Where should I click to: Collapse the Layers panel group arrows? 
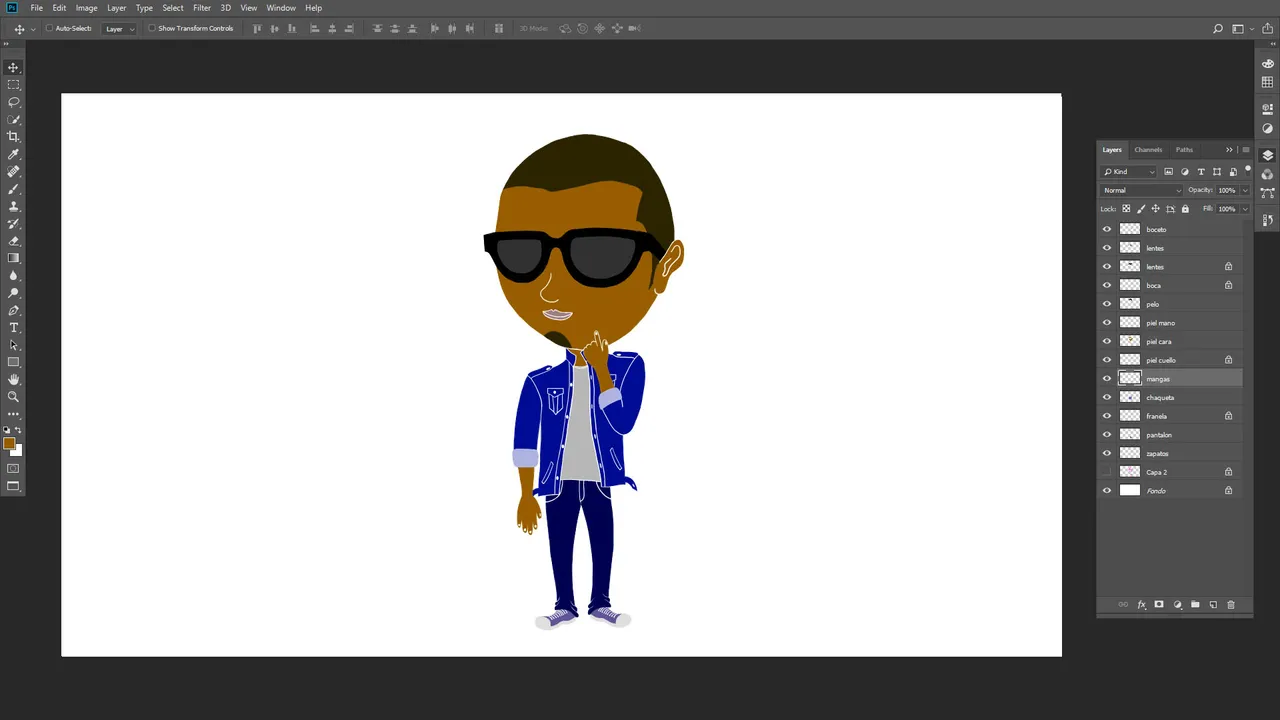coord(1229,150)
